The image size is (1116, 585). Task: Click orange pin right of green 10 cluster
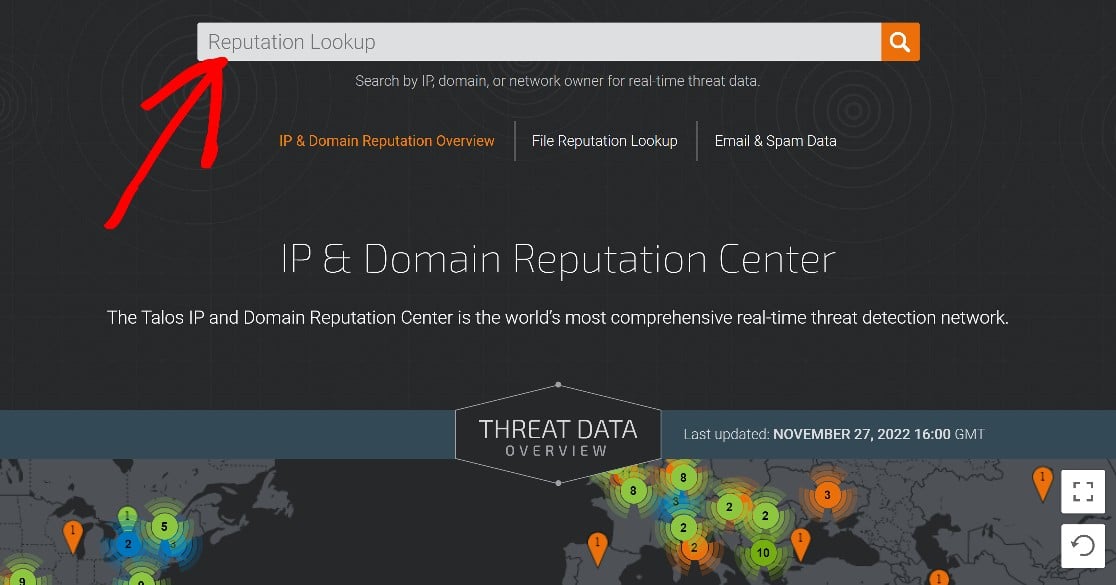coord(801,544)
